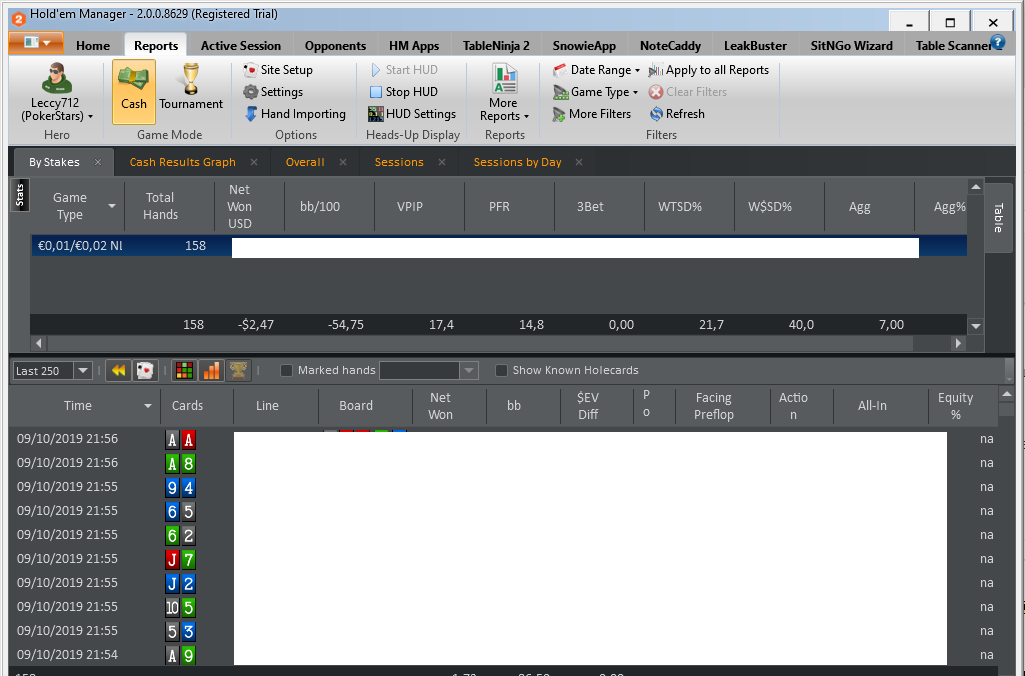Select the €0,01/€0,02 NL stakes row
The width and height of the screenshot is (1025, 676).
(x=499, y=246)
